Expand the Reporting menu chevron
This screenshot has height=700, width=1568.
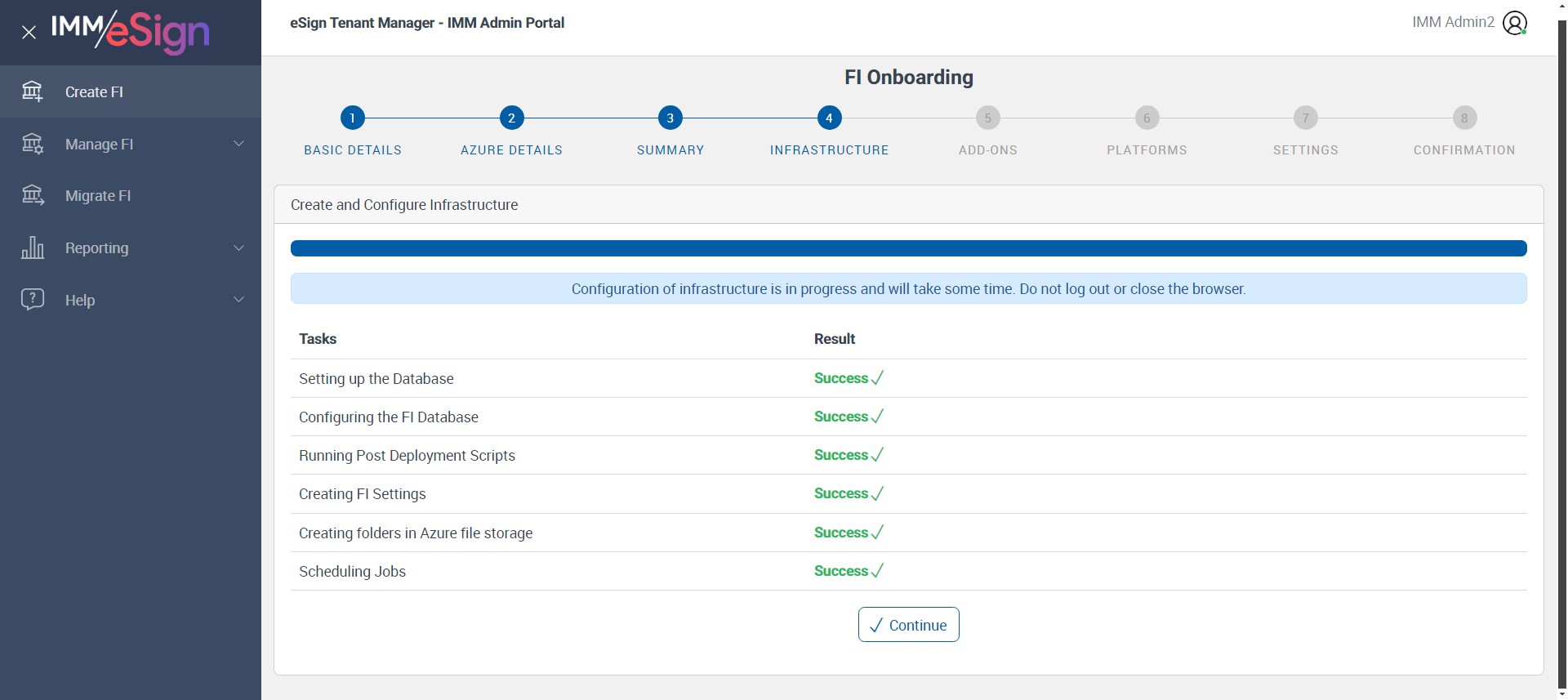(x=238, y=247)
